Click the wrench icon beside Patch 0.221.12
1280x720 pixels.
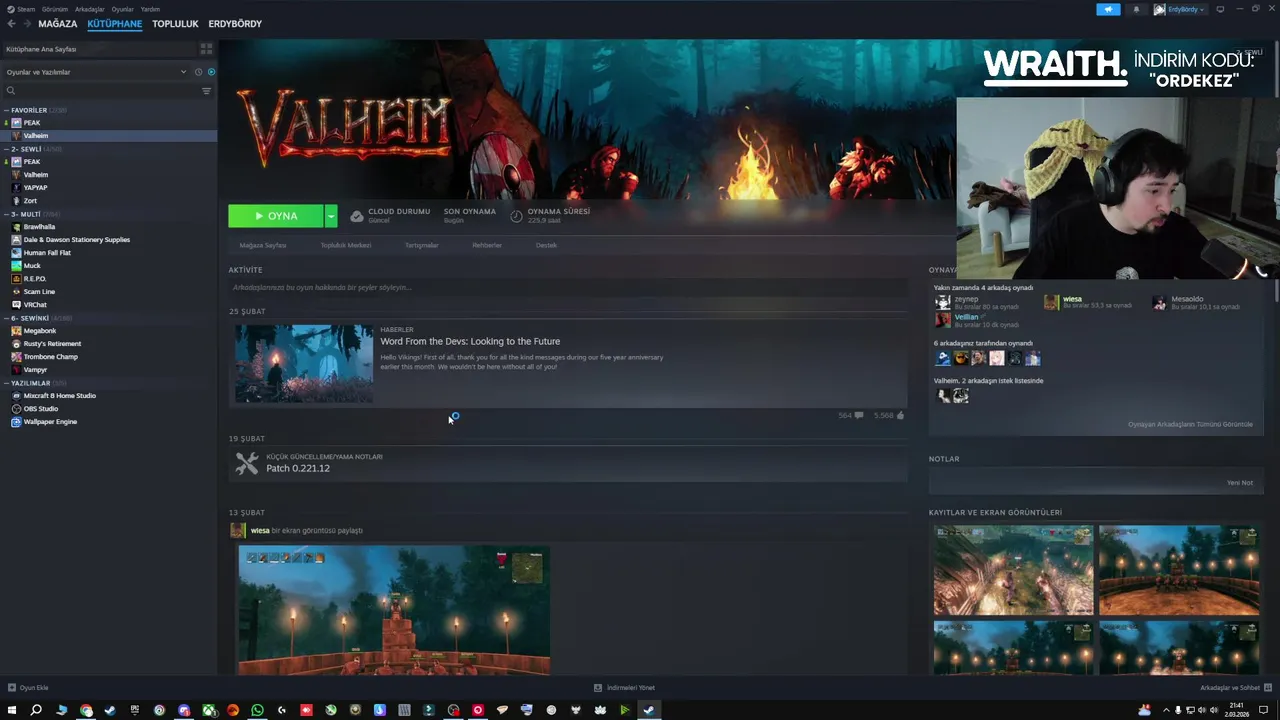coord(247,463)
